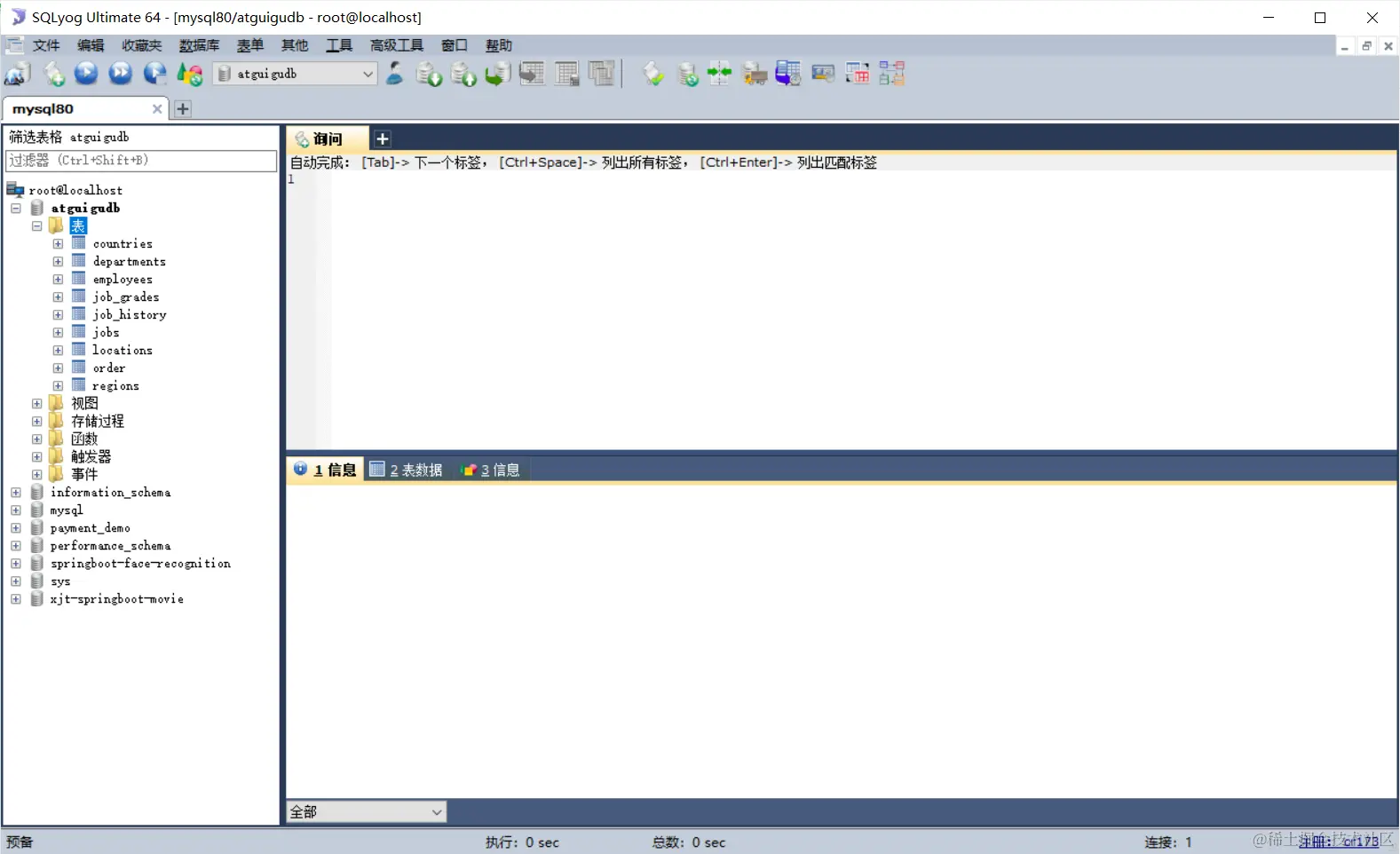Expand the sys database node
1400x854 pixels.
click(16, 581)
